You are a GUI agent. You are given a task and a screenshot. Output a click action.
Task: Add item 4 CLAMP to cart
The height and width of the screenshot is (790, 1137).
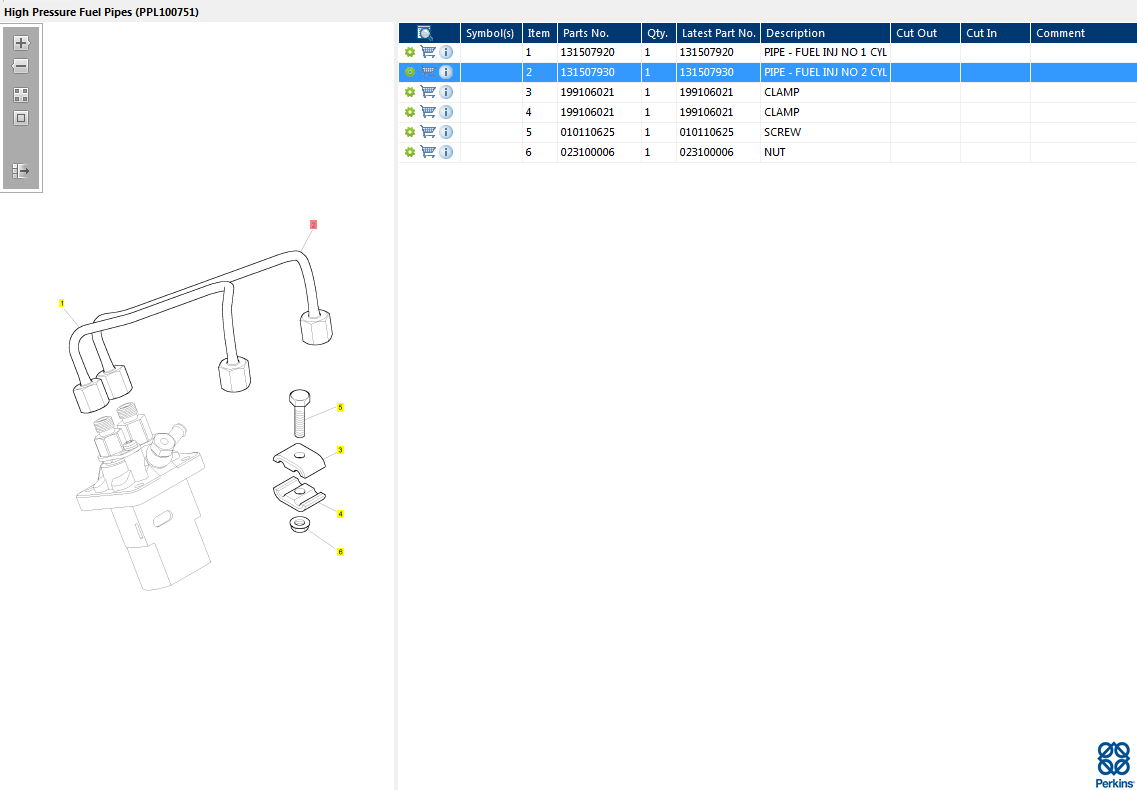point(428,112)
